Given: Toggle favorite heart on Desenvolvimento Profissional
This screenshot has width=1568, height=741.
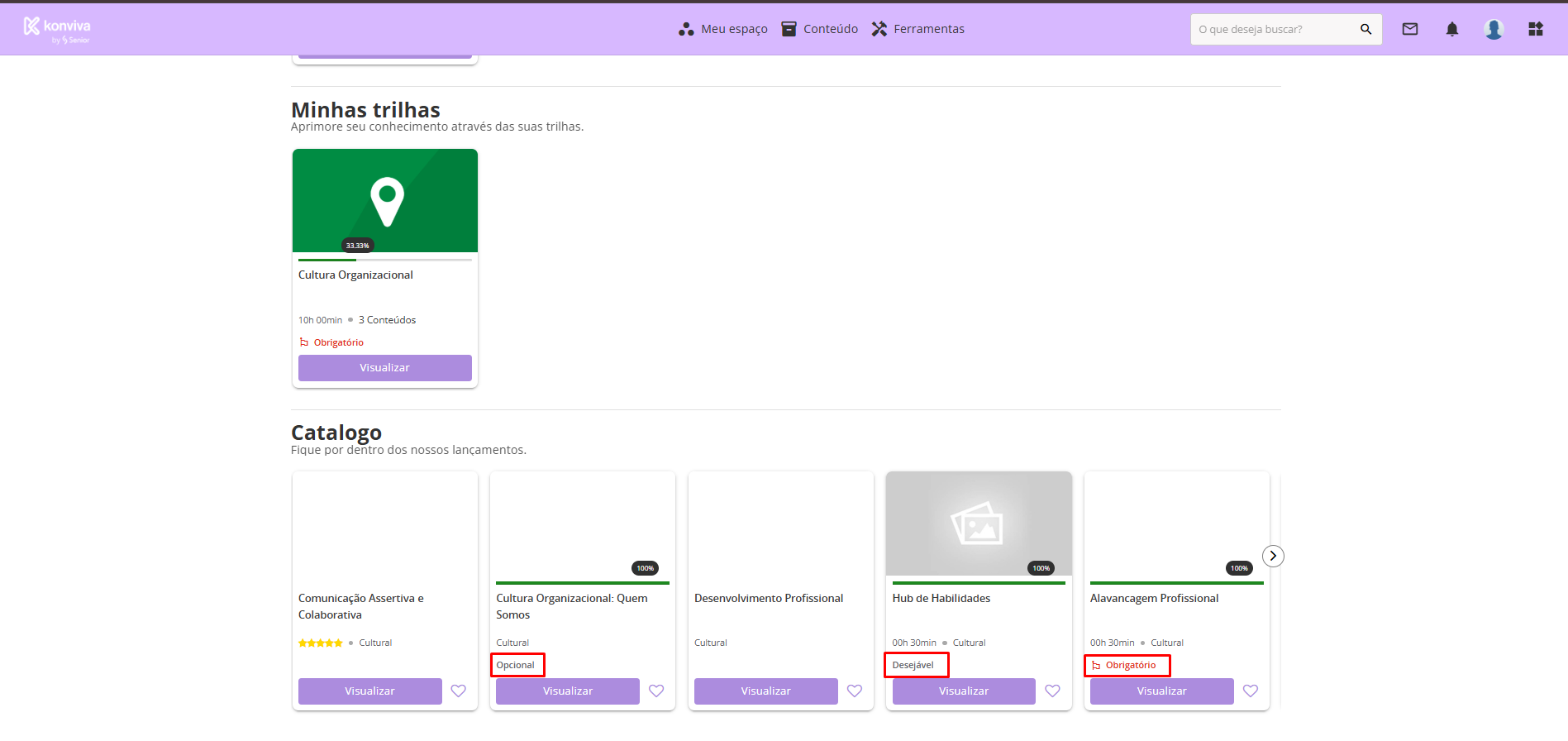Looking at the screenshot, I should [855, 691].
